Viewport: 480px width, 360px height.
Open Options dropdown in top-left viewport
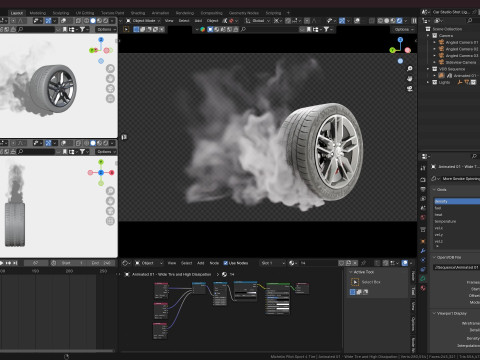pos(106,29)
